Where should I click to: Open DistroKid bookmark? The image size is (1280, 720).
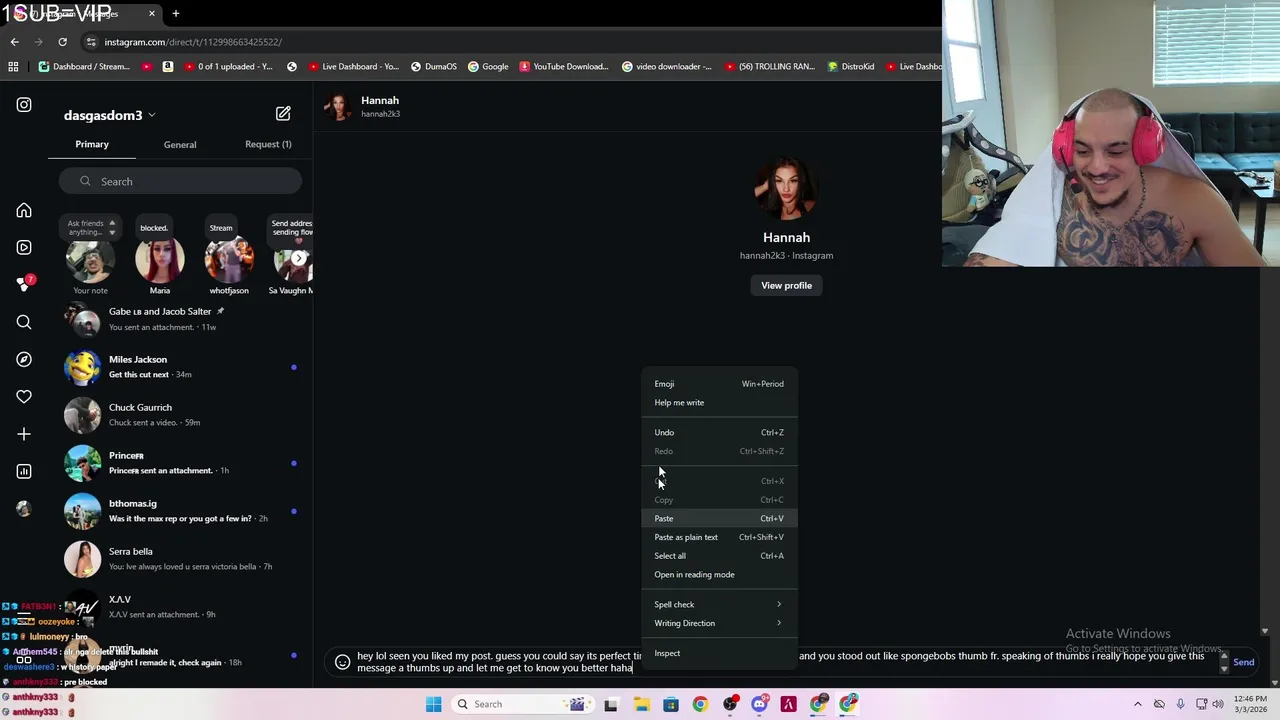tap(850, 67)
